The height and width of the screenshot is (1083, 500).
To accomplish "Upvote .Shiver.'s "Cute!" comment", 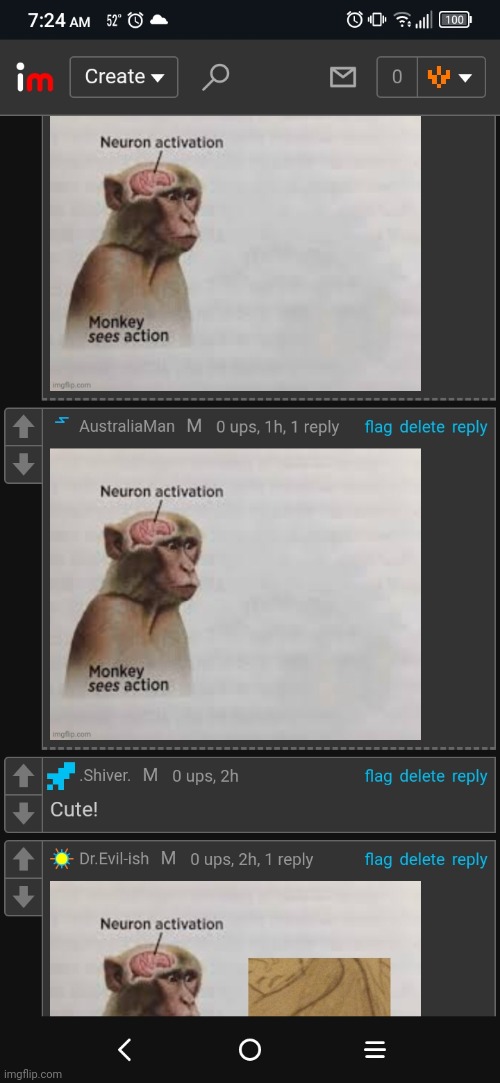I will tap(23, 776).
